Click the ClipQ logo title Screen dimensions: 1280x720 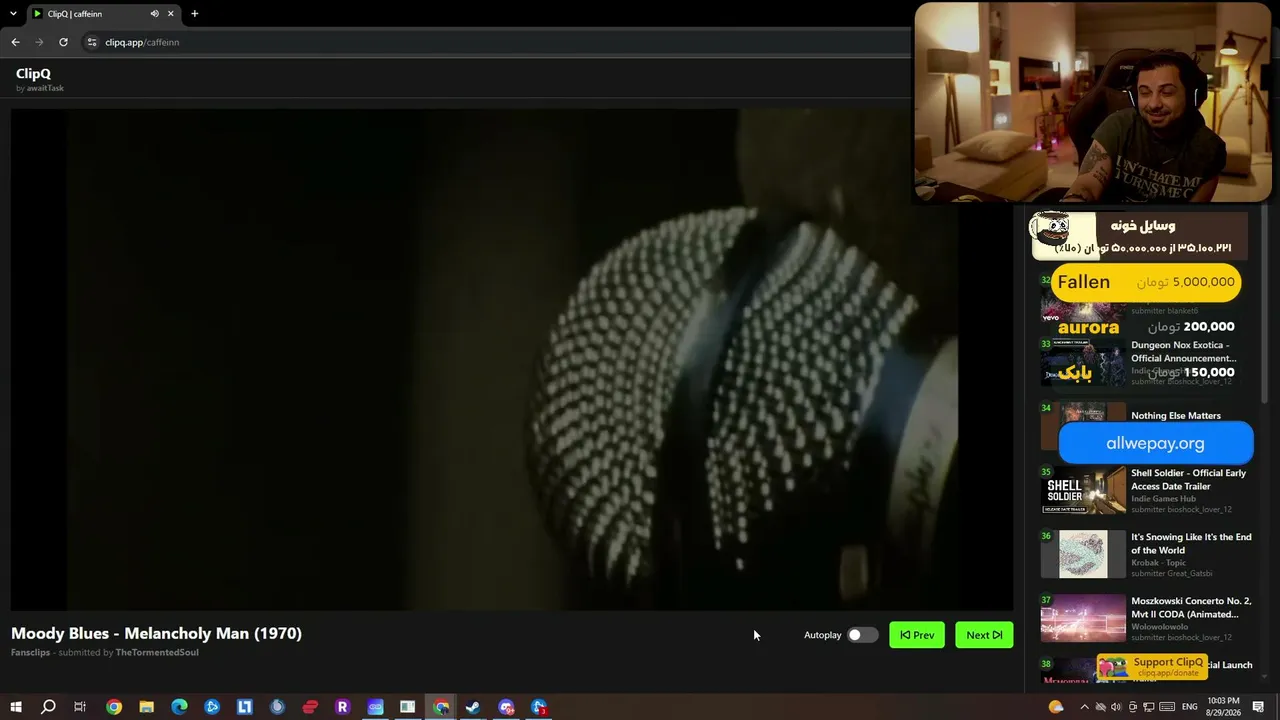tap(33, 73)
